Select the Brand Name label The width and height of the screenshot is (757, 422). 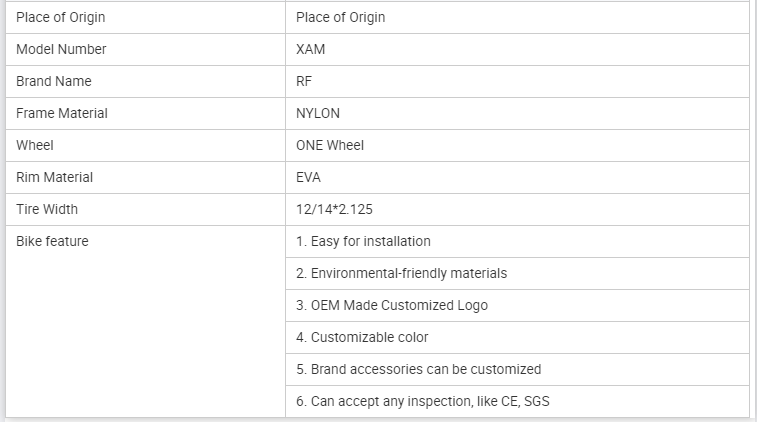coord(53,81)
